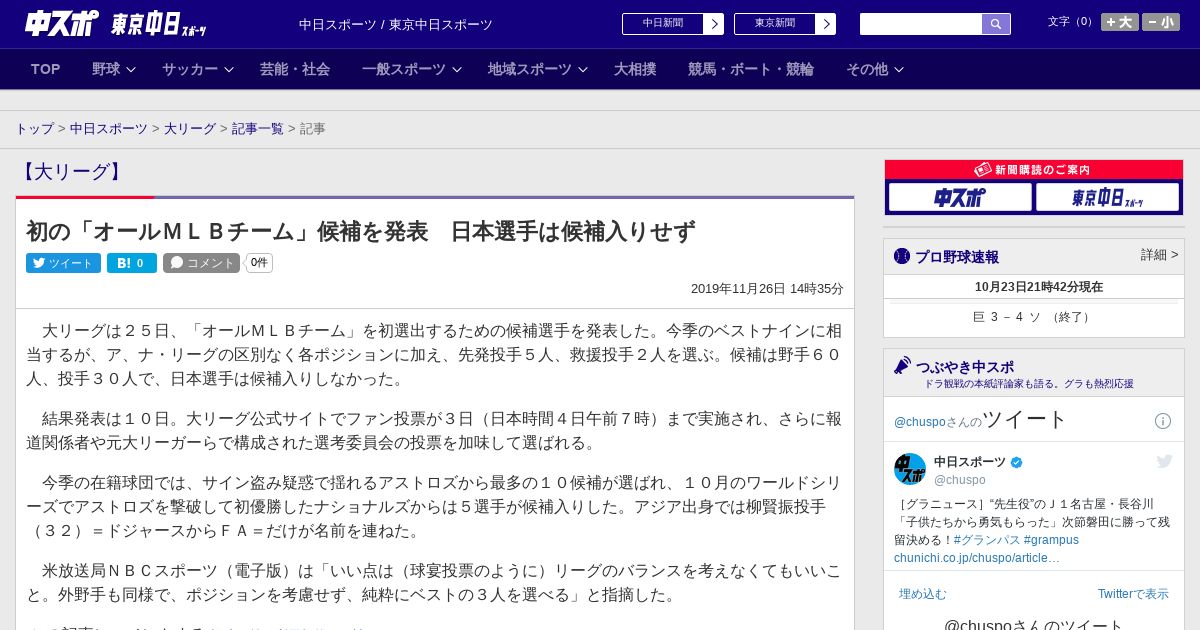Click 大リーグ breadcrumb link
Screen dimensions: 1200x630
pyautogui.click(x=190, y=129)
